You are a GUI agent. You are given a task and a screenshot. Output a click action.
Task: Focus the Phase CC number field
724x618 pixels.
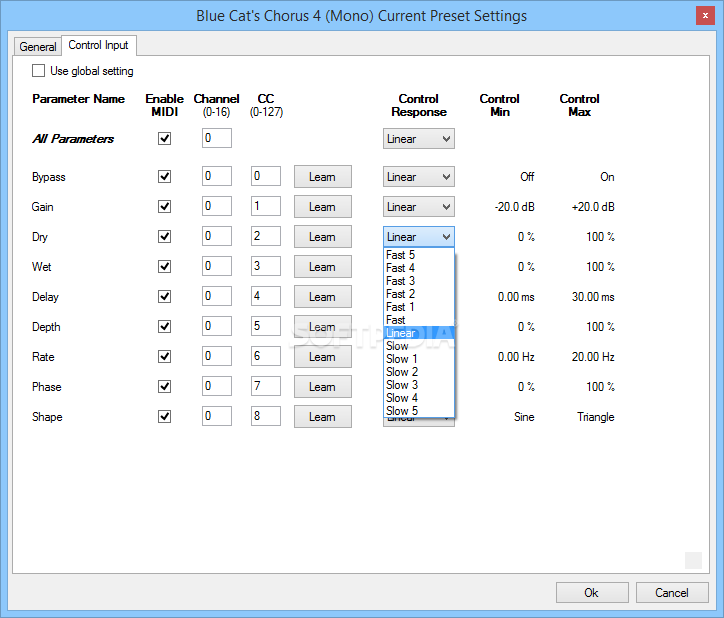[265, 386]
